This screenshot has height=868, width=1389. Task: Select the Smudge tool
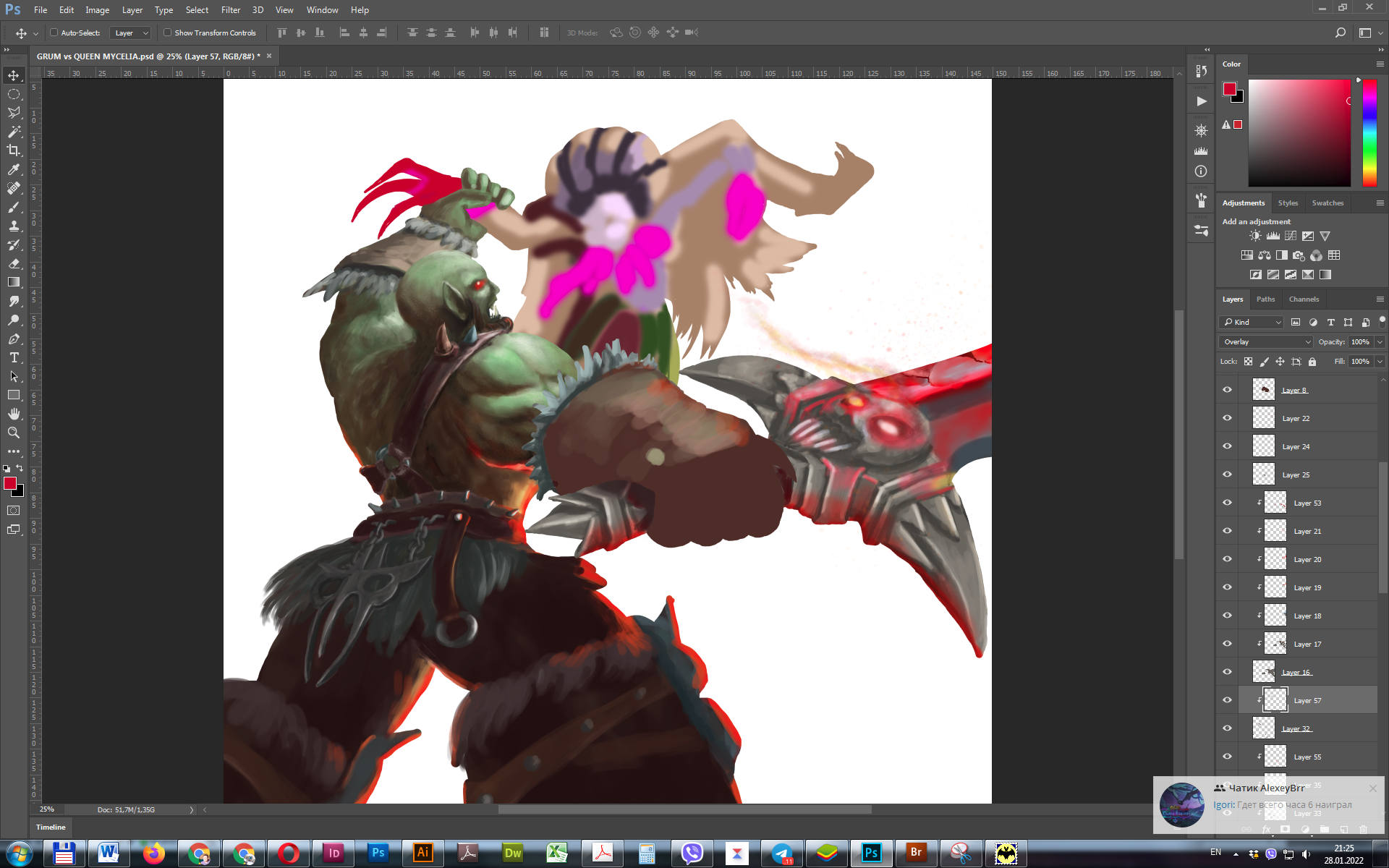click(14, 301)
